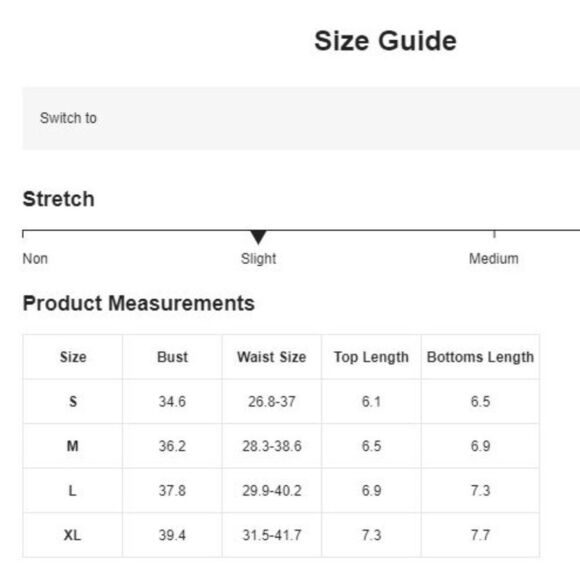This screenshot has width=580, height=580.
Task: Select the S size row label
Action: 73,401
